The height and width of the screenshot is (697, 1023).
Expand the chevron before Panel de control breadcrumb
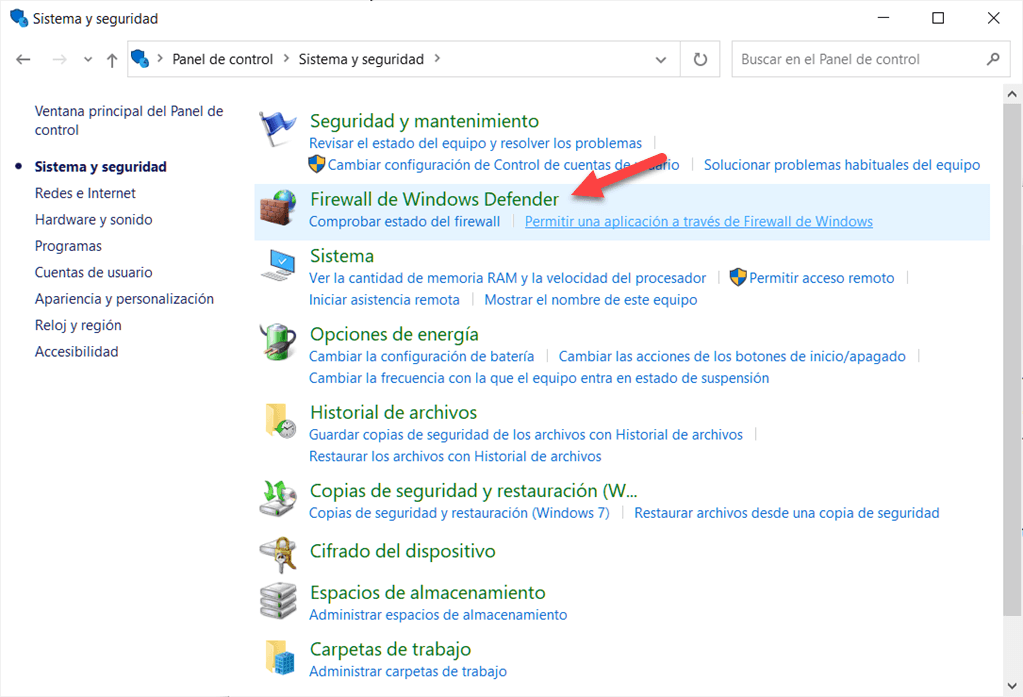160,59
